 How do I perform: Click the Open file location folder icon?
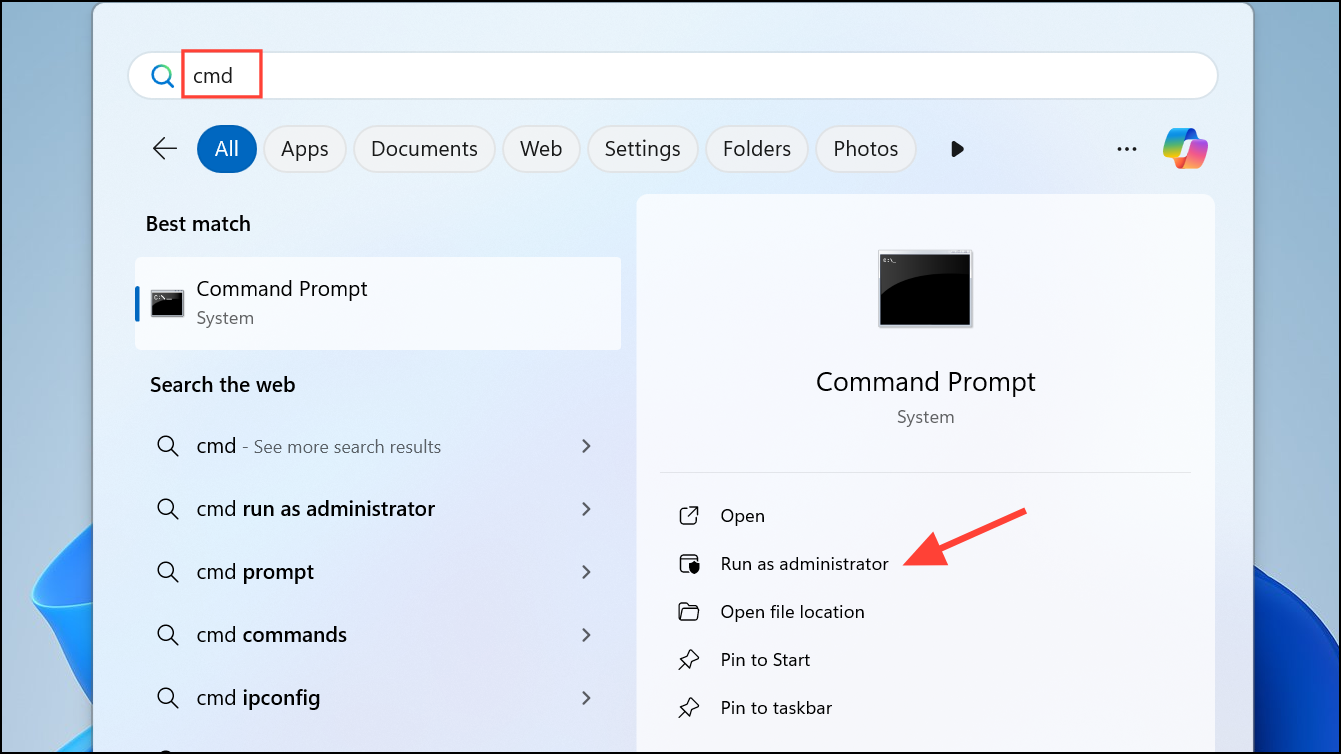(x=690, y=611)
